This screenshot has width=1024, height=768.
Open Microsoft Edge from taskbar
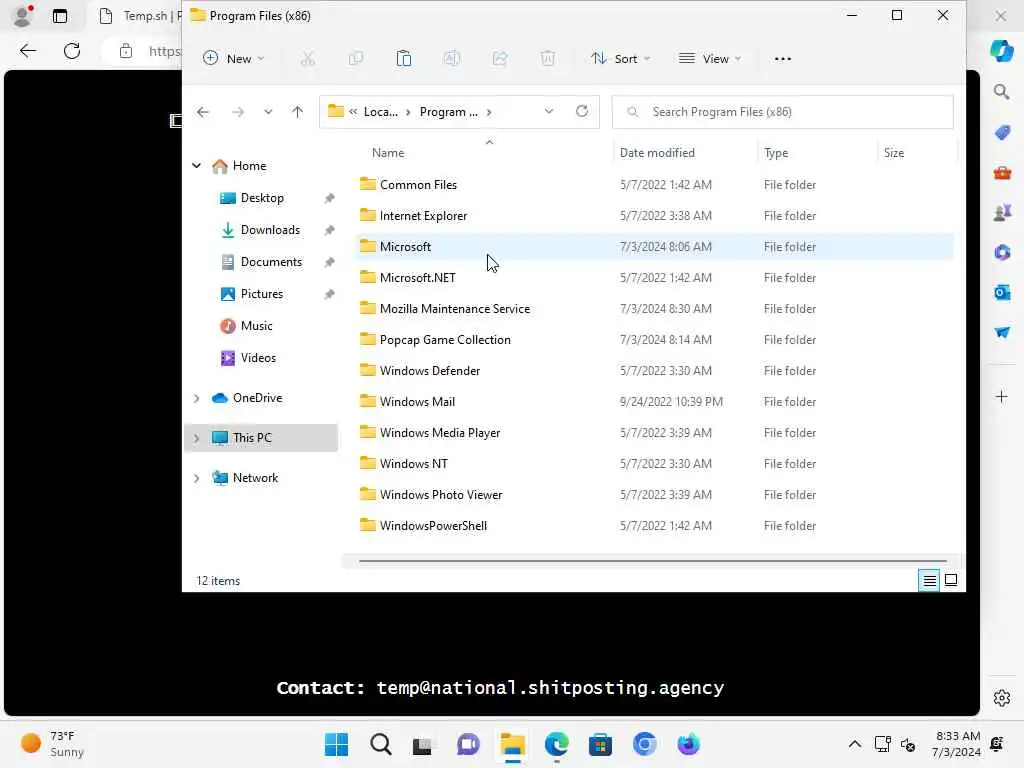[556, 744]
